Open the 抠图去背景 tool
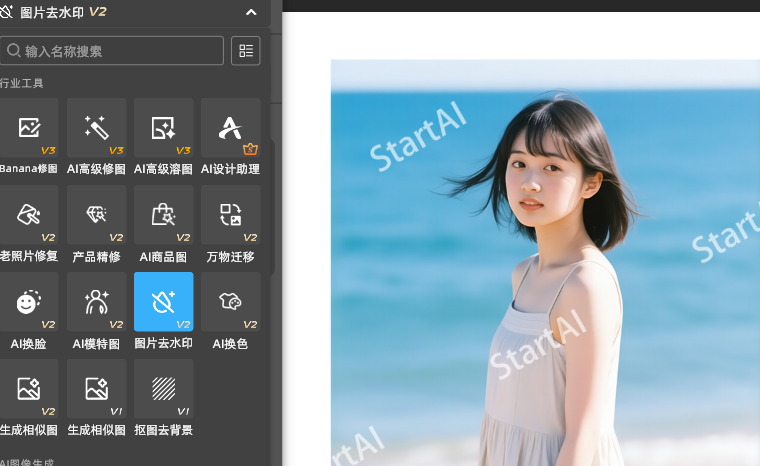Screen dimensions: 760x466 point(163,389)
